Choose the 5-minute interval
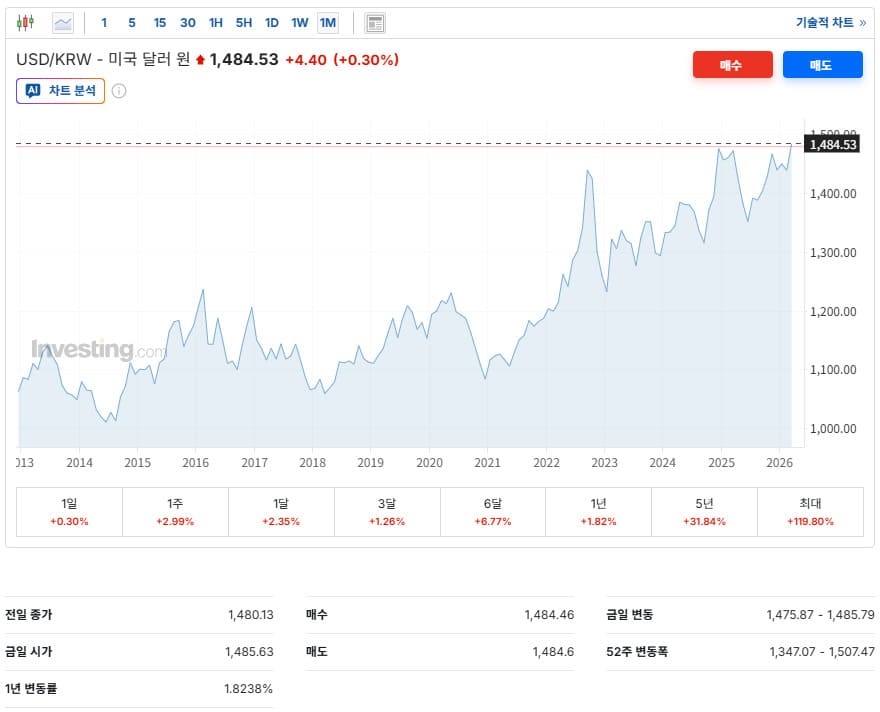This screenshot has width=880, height=712. 132,22
